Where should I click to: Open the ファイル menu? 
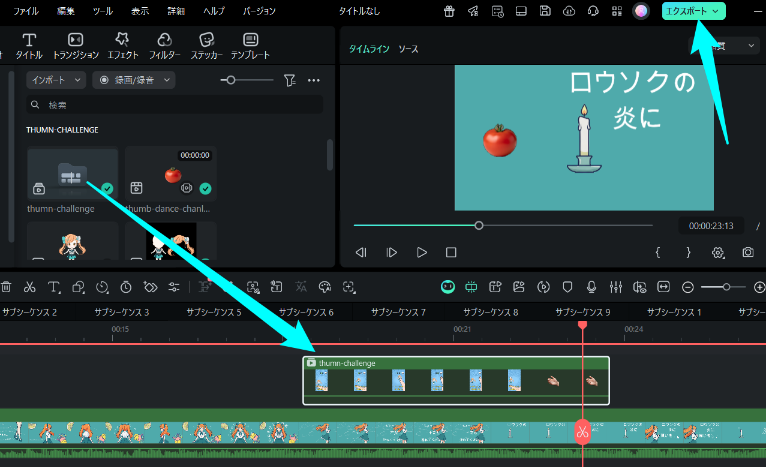[26, 11]
